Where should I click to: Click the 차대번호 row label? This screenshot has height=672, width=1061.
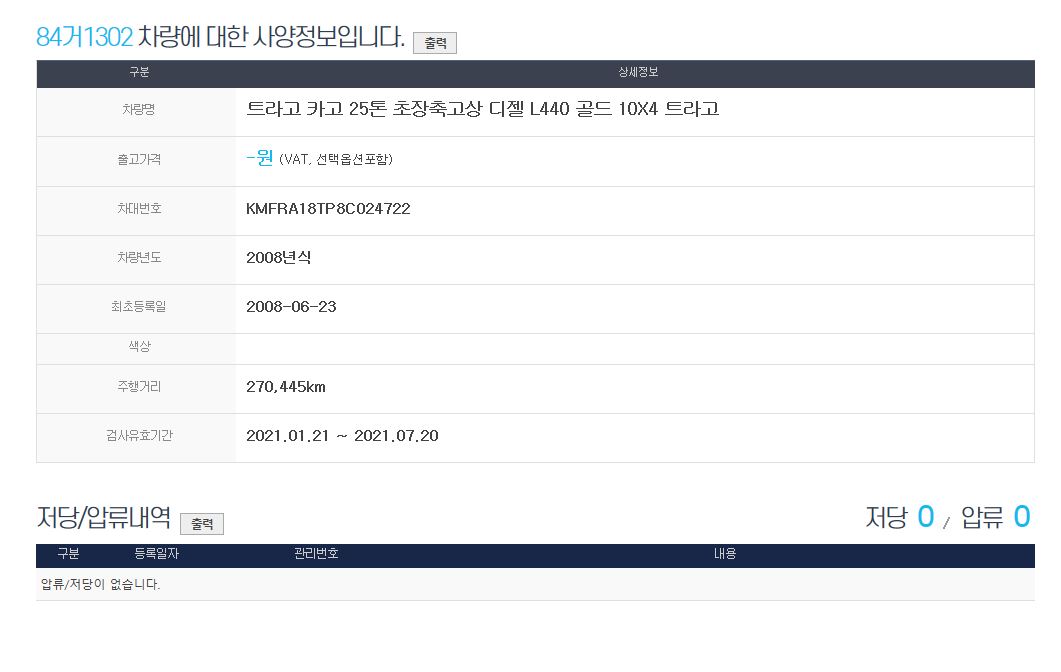[138, 209]
